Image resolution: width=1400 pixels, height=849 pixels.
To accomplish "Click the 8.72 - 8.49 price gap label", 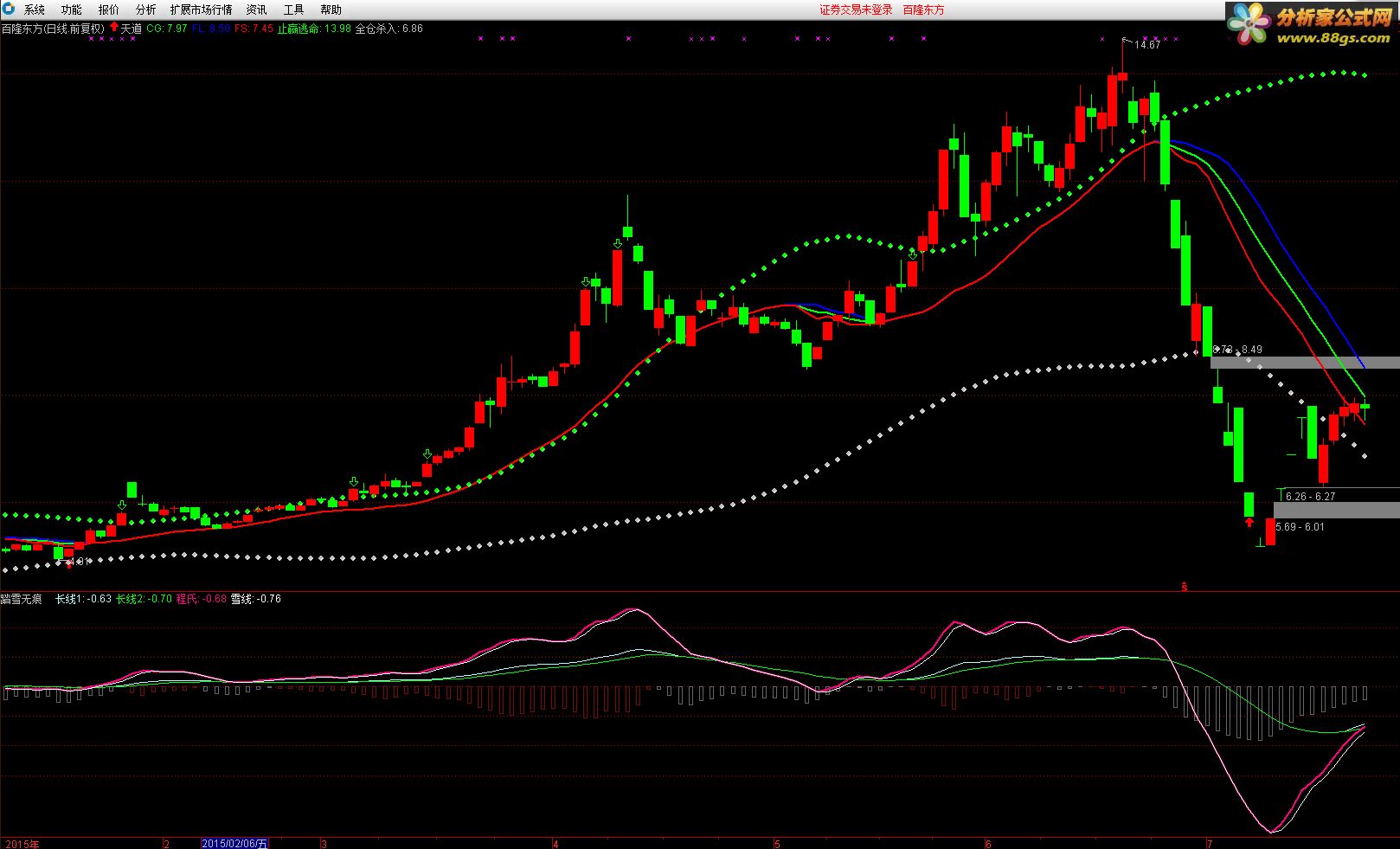I will pyautogui.click(x=1238, y=350).
